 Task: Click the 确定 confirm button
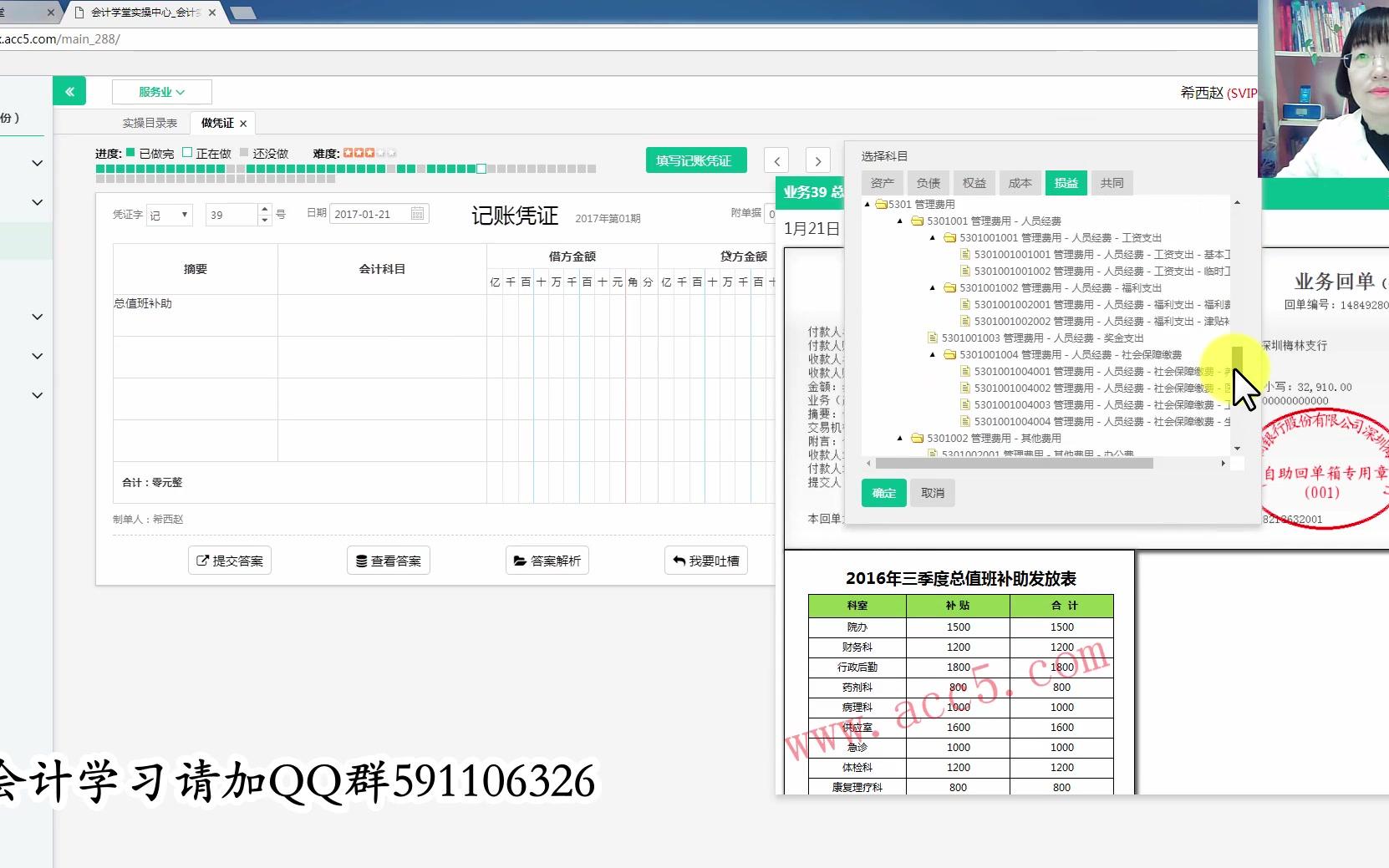point(883,493)
